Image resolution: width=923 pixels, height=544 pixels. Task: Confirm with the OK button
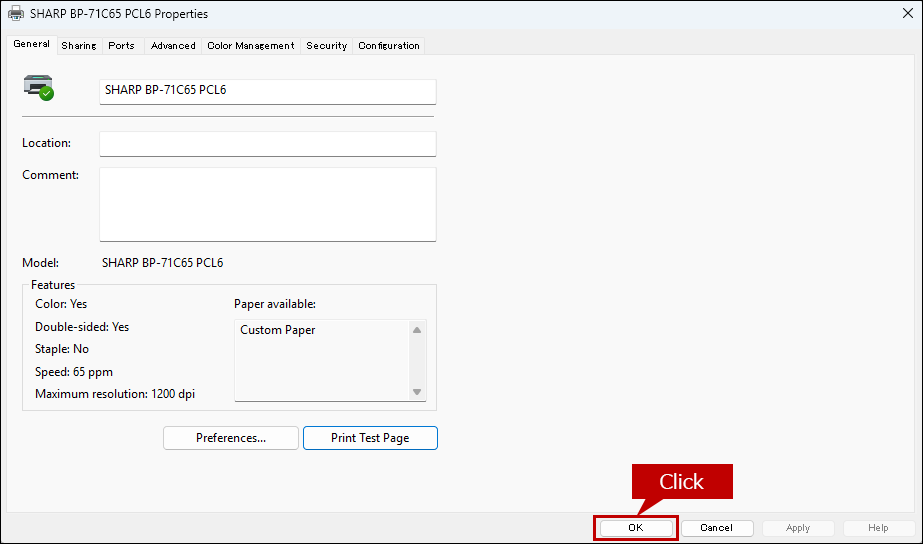[636, 528]
